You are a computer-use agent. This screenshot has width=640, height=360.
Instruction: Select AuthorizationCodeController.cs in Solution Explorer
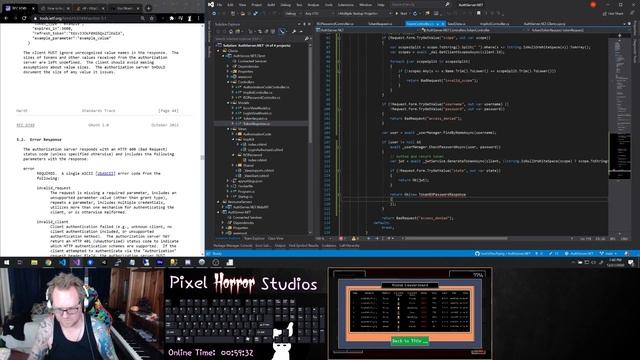266,87
